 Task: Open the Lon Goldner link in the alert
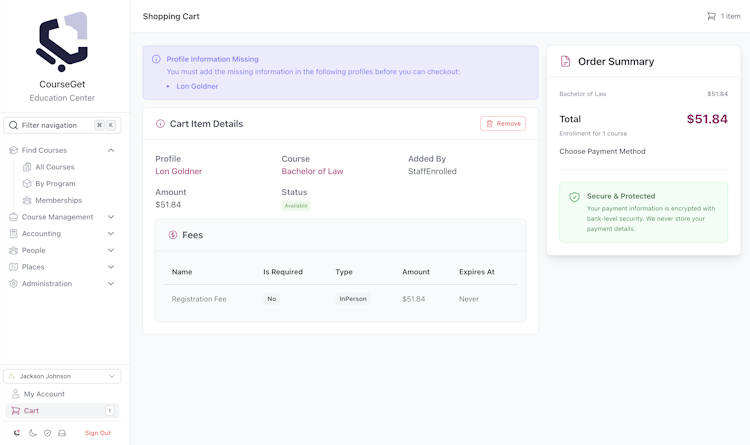point(197,86)
